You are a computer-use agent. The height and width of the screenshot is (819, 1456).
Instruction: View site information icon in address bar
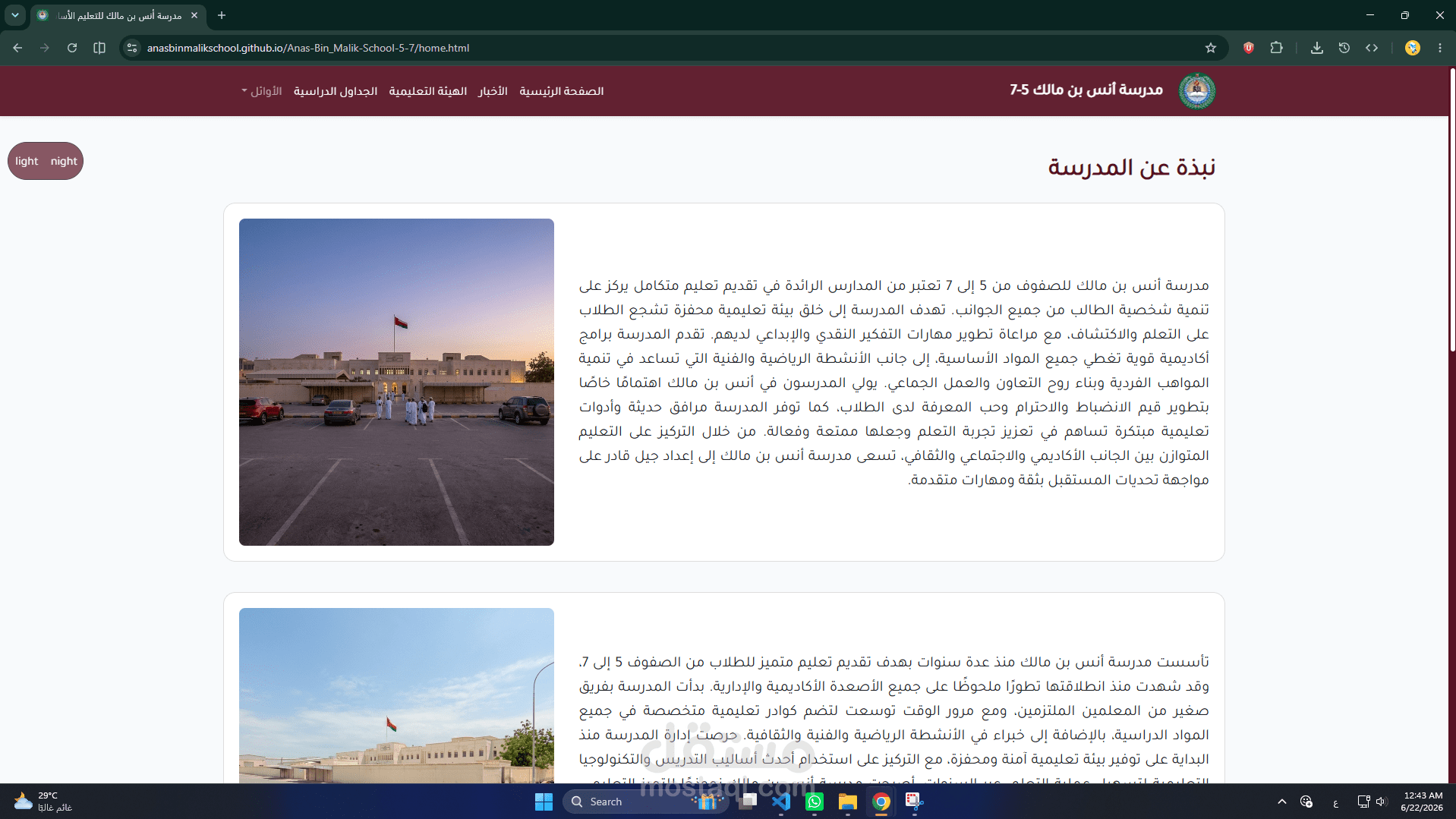click(132, 48)
